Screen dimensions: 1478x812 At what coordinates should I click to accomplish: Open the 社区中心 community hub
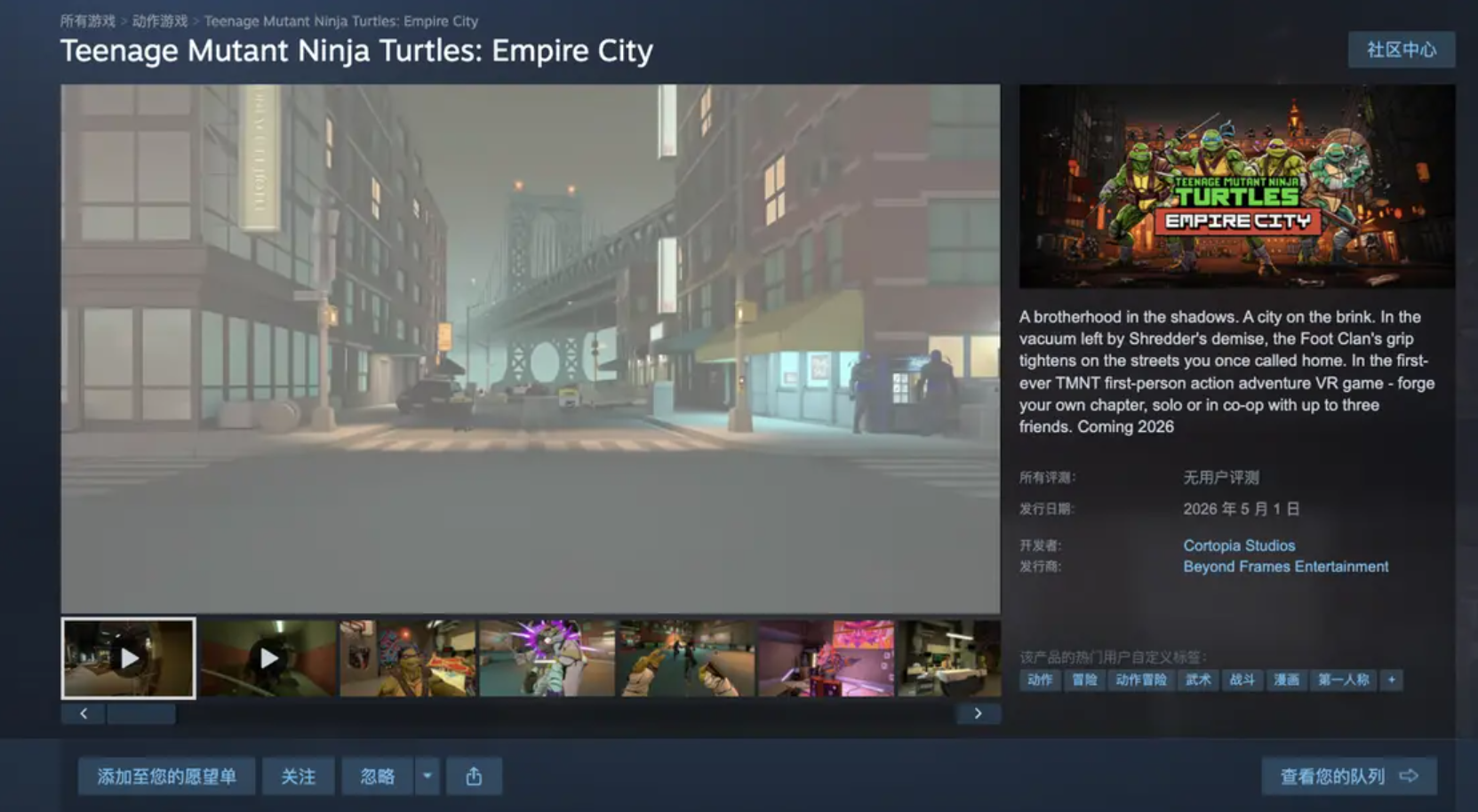(1401, 50)
